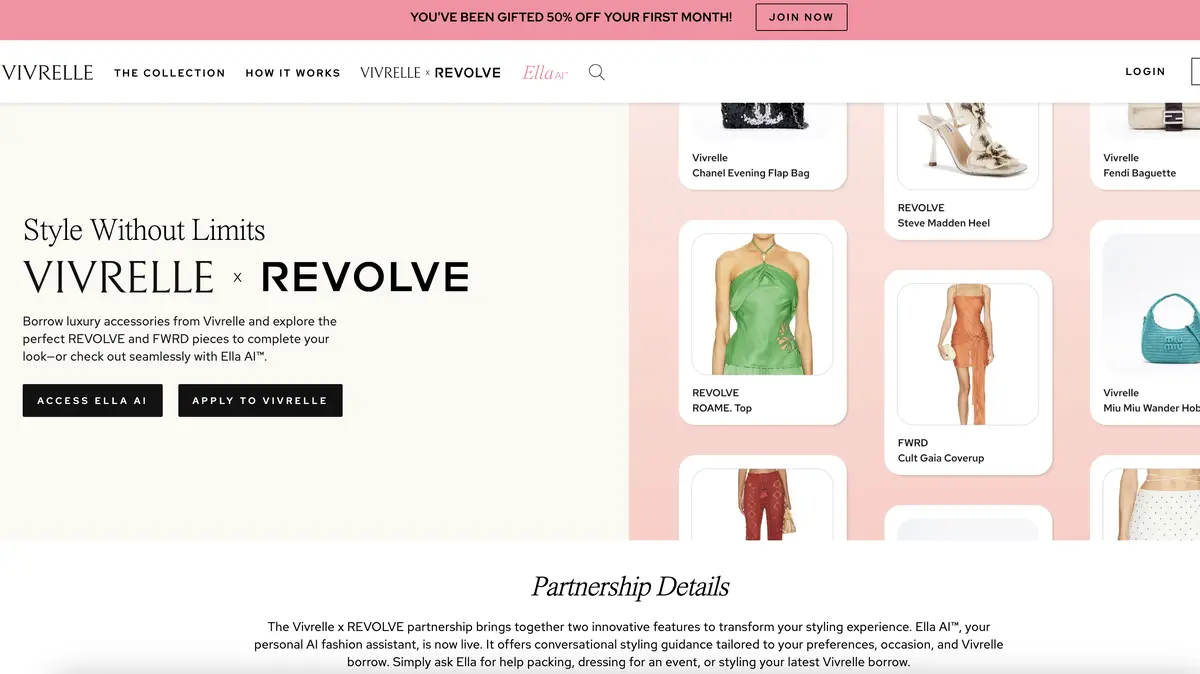
Task: Select the orange Cult Gaia Coverup image
Action: pyautogui.click(x=968, y=355)
